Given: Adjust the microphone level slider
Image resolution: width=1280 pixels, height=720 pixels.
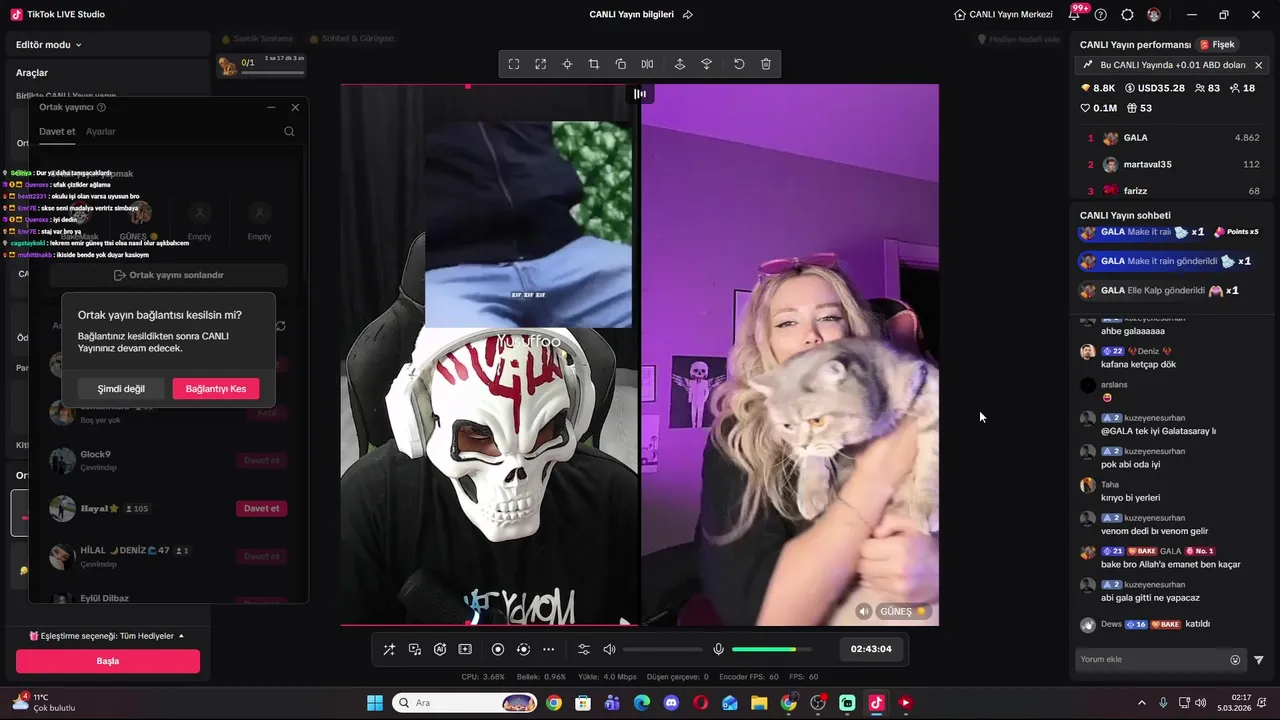Looking at the screenshot, I should coord(773,650).
